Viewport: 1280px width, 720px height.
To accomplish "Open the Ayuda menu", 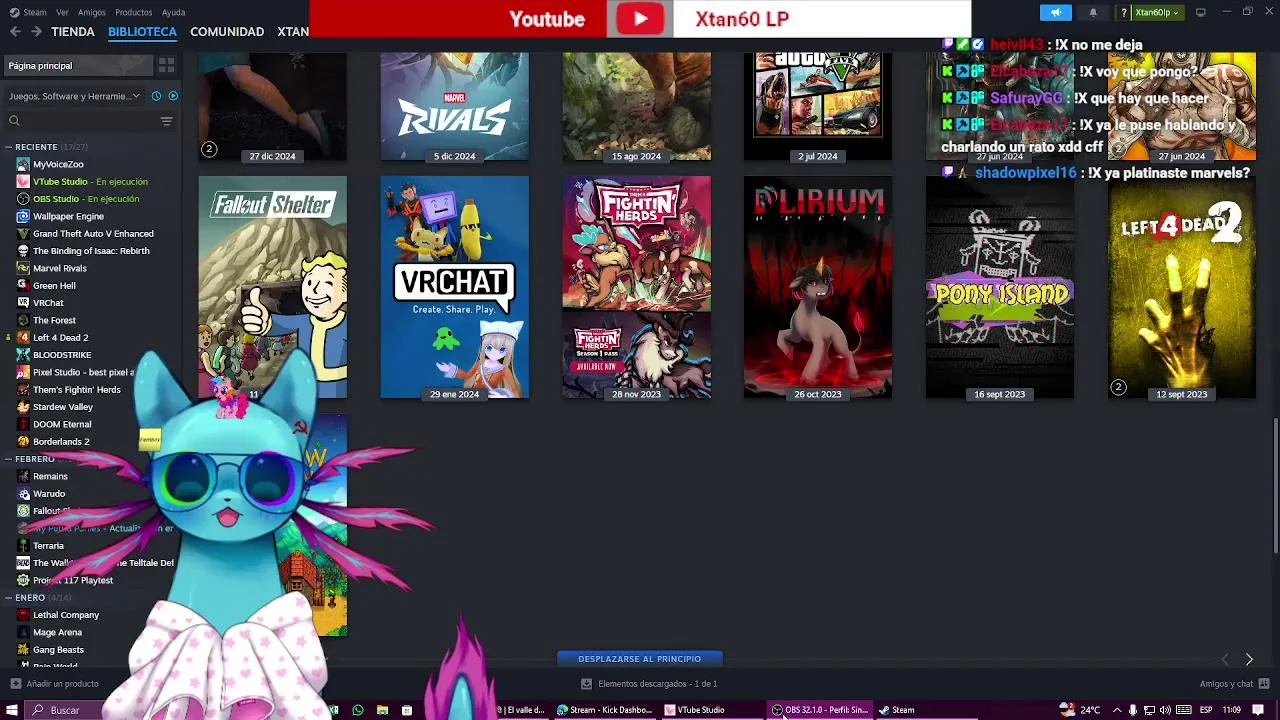I will (173, 12).
